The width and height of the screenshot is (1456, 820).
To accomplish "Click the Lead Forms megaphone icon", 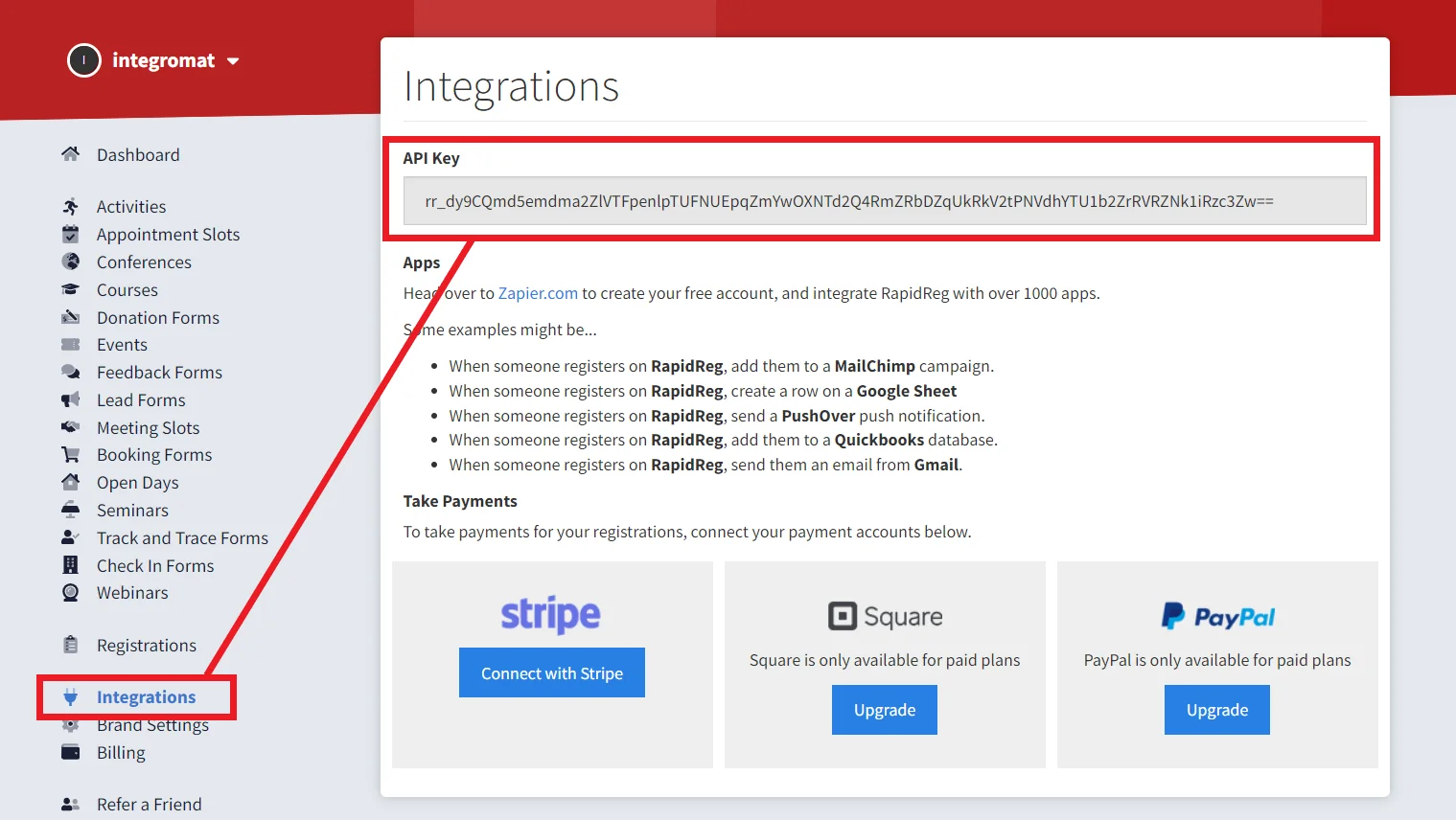I will pos(70,399).
